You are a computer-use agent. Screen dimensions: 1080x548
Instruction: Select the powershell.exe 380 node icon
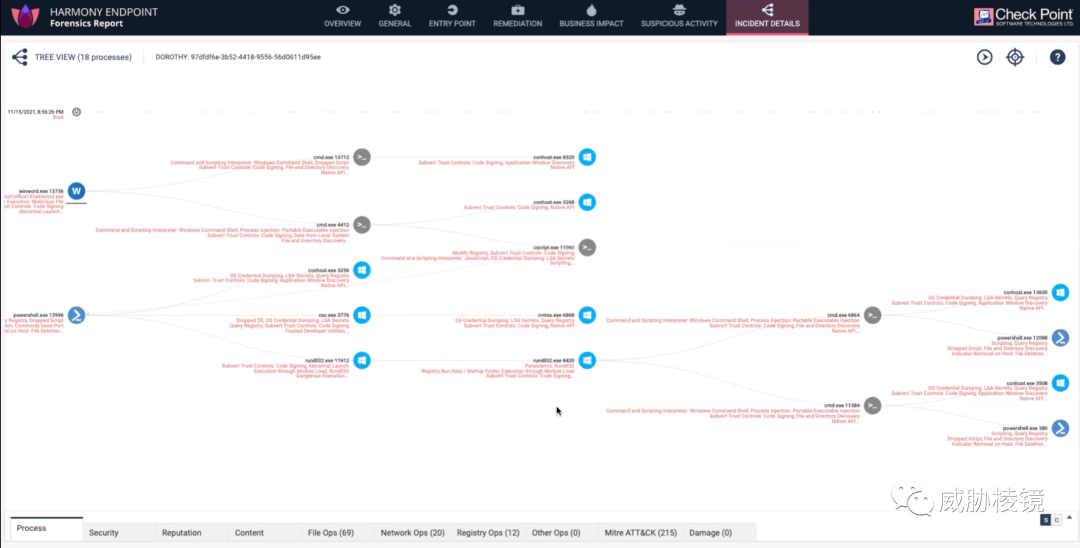(1060, 428)
